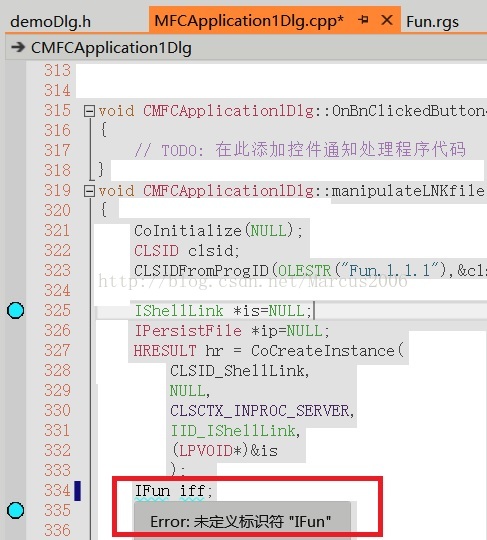
Task: Click the OLESTR macro on line 323
Action: pyautogui.click(x=304, y=271)
